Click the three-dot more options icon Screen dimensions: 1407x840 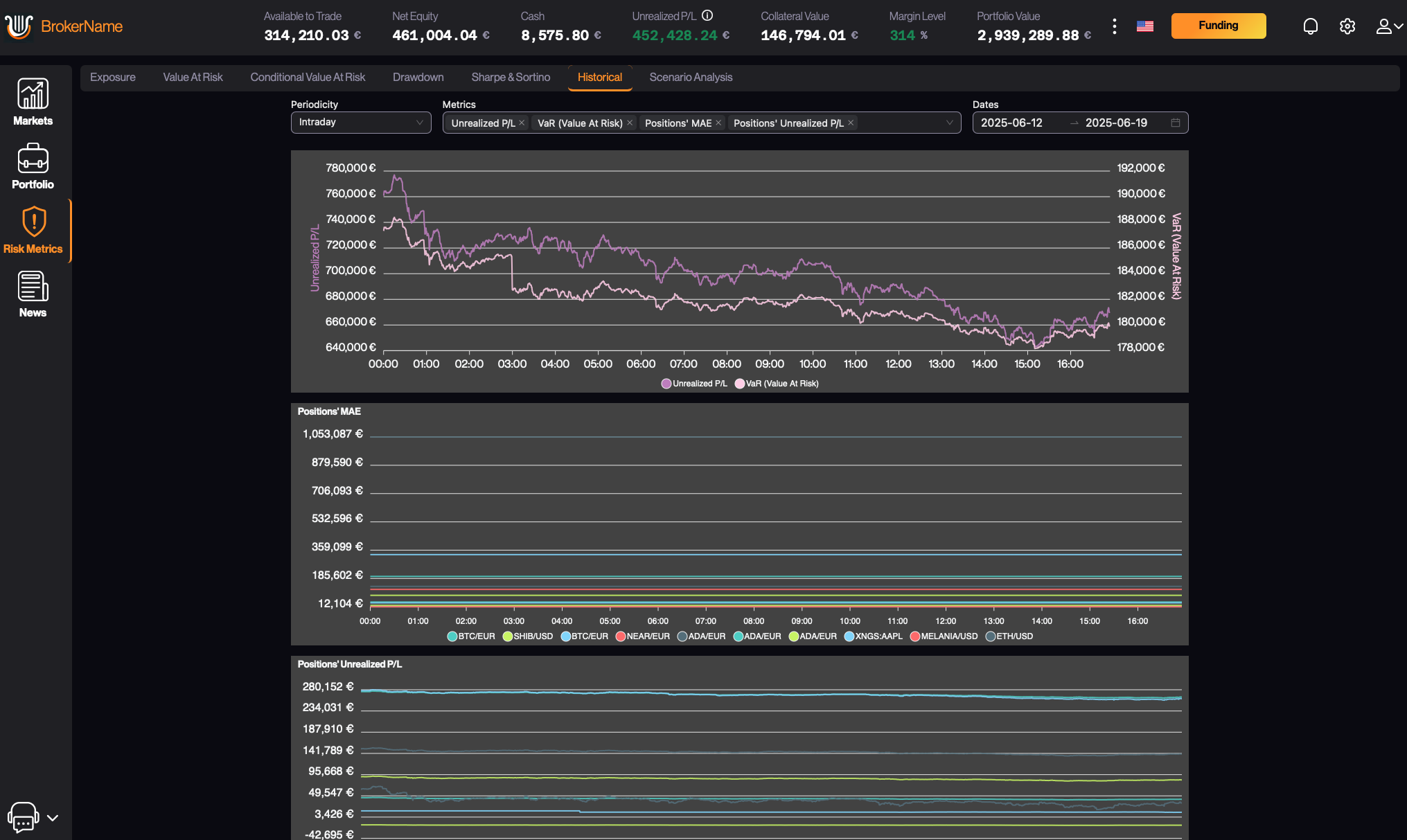pyautogui.click(x=1114, y=26)
